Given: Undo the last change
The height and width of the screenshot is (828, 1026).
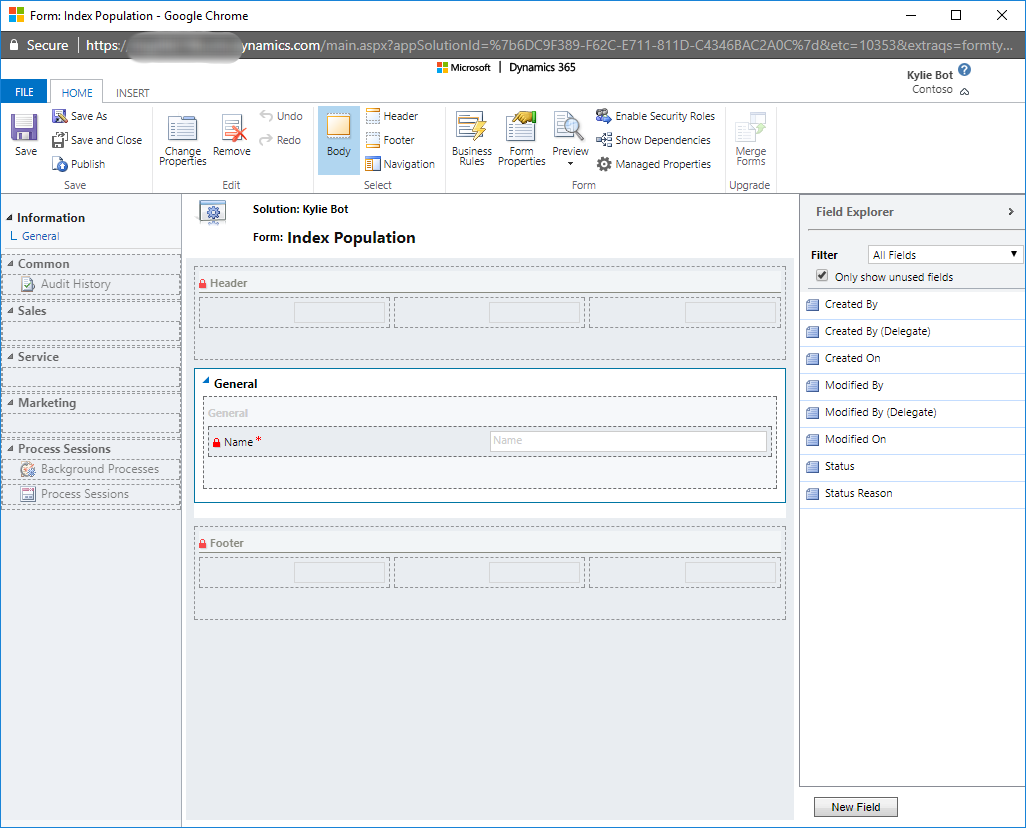Looking at the screenshot, I should [x=281, y=116].
